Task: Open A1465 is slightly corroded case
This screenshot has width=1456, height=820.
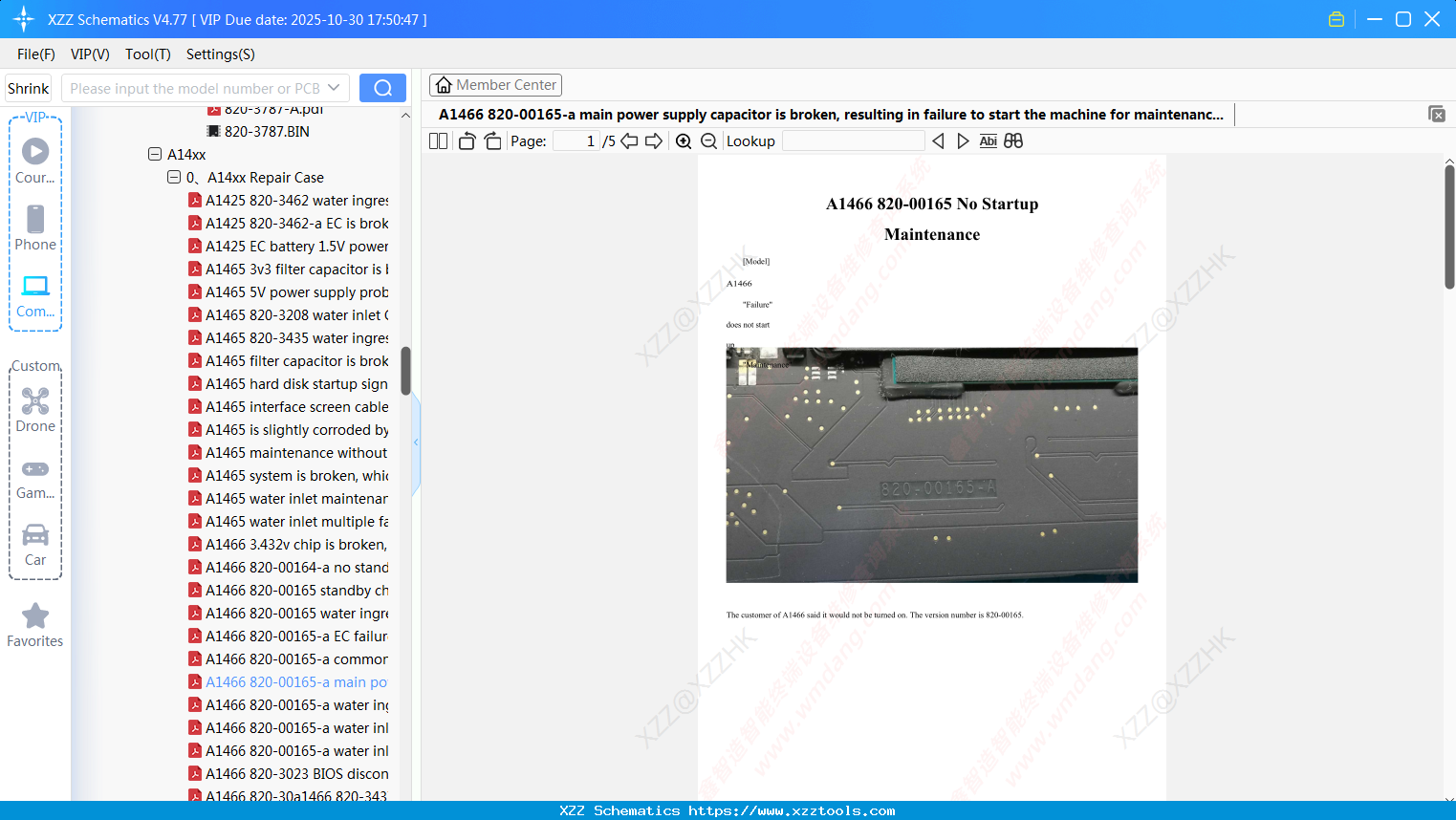Action: pos(289,429)
